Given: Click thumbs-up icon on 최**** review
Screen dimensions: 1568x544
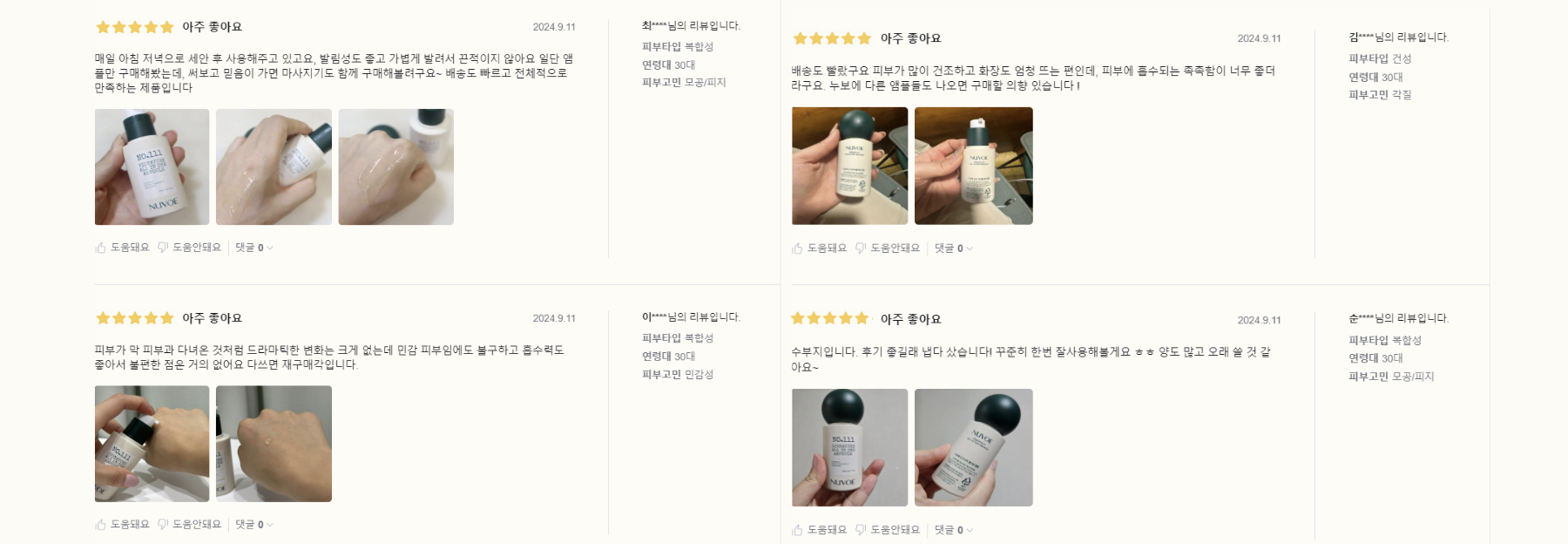Looking at the screenshot, I should pyautogui.click(x=101, y=248).
